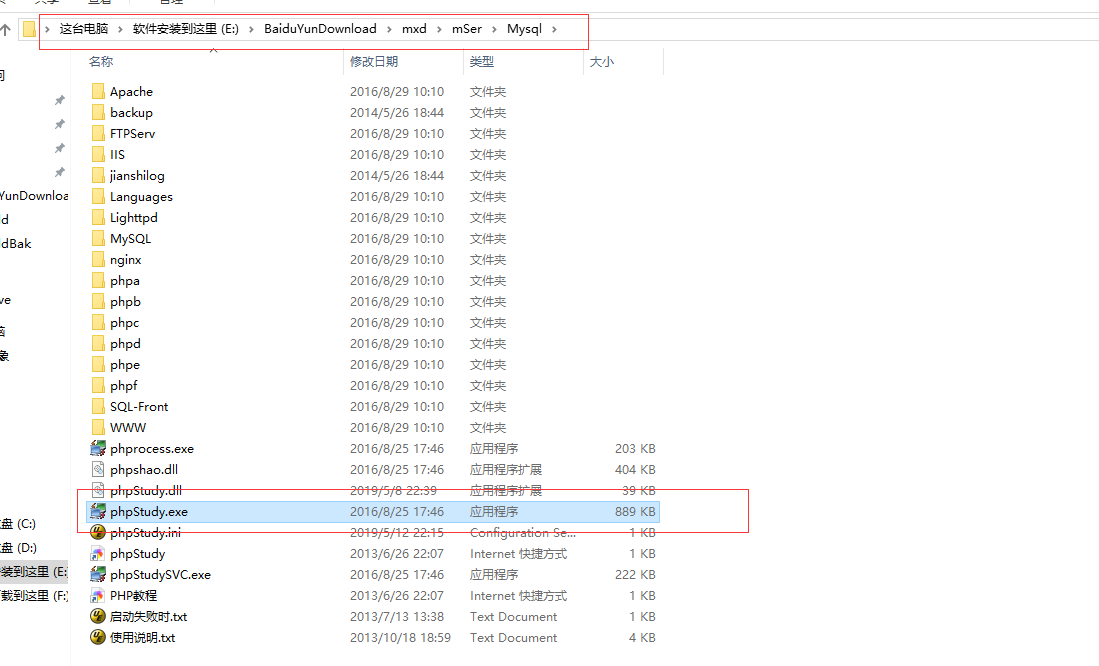Viewport: 1099px width, 666px height.
Task: Expand the chevron after mSer in path
Action: tap(494, 29)
